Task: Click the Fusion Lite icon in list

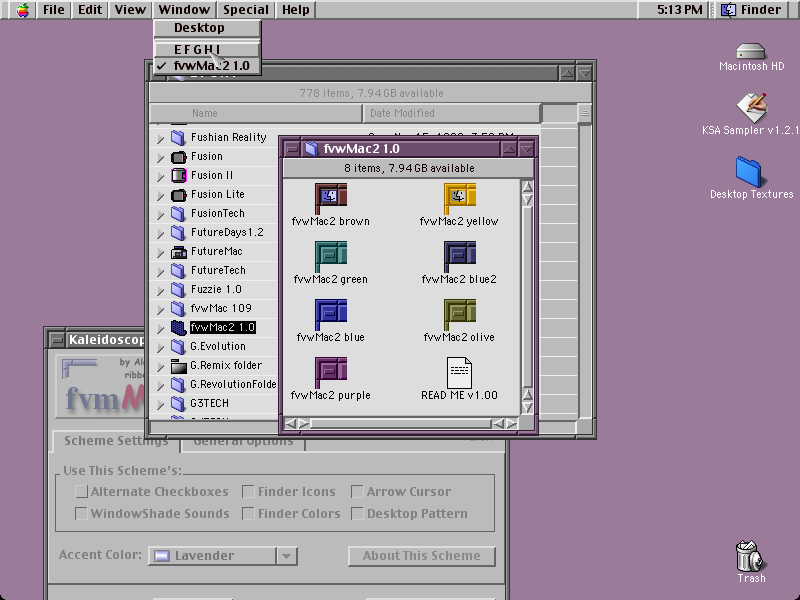Action: click(x=179, y=195)
